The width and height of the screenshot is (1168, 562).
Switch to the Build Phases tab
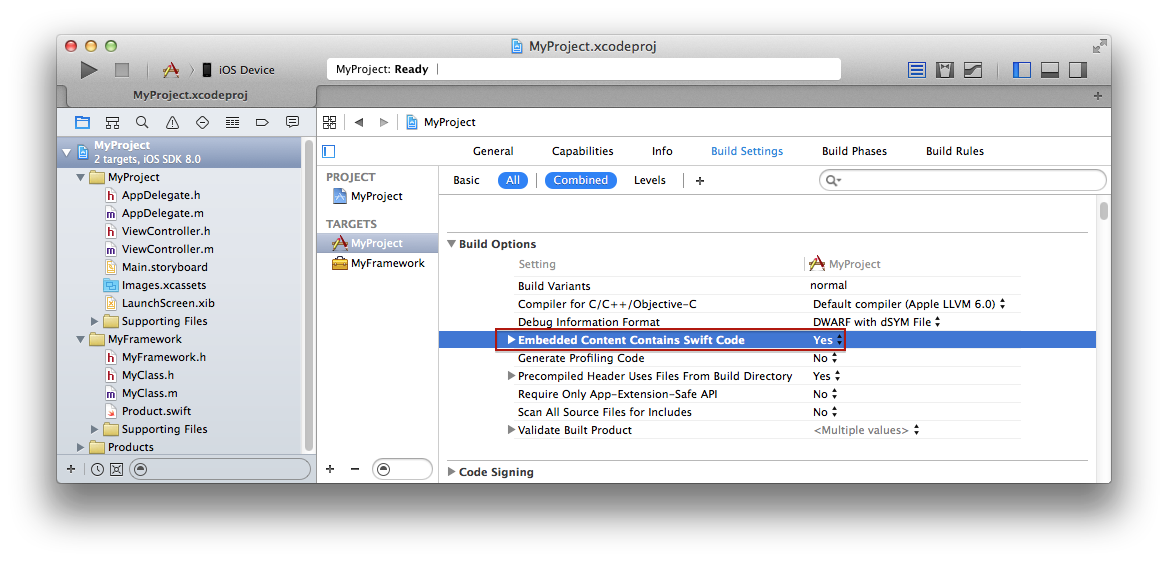(854, 151)
